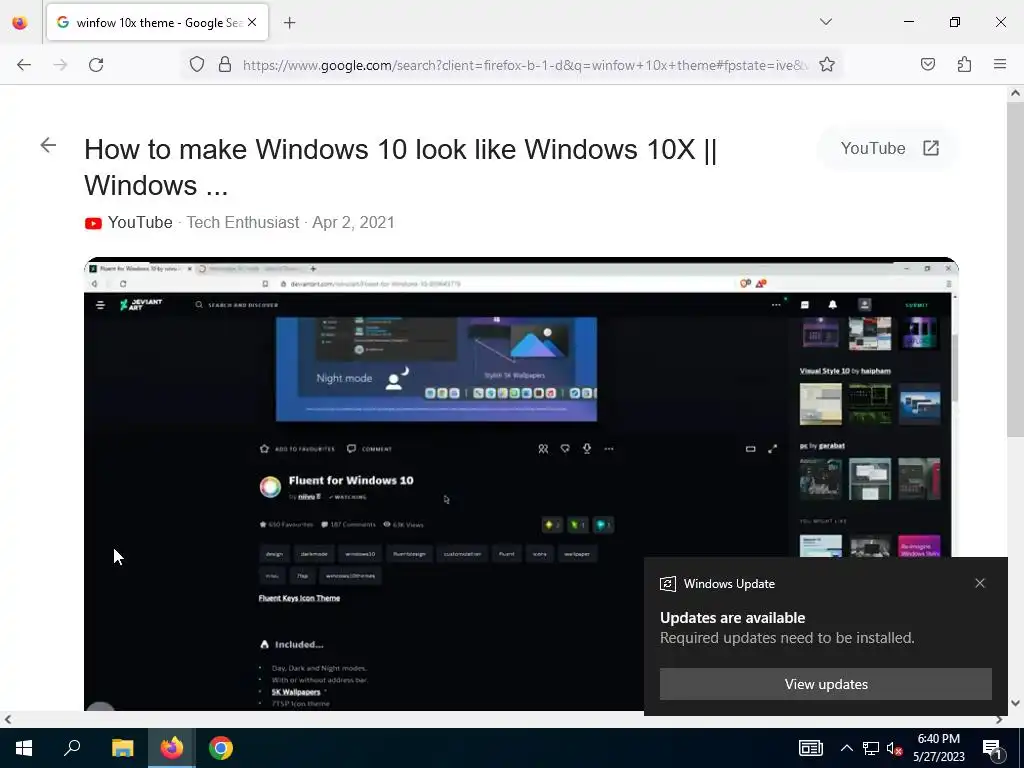Close the winfow 10x theme tab
Viewport: 1024px width, 768px height.
pos(252,22)
